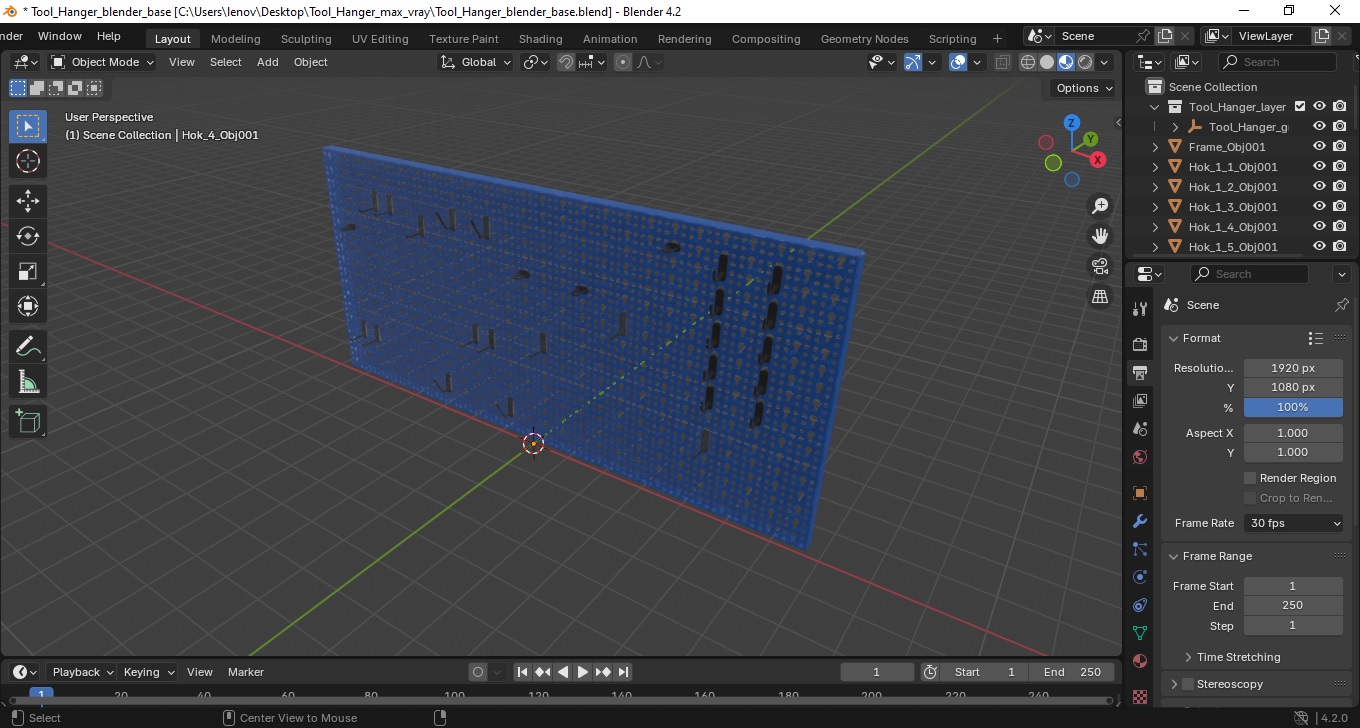Collapse the Format panel
The height and width of the screenshot is (728, 1360).
[x=1174, y=338]
